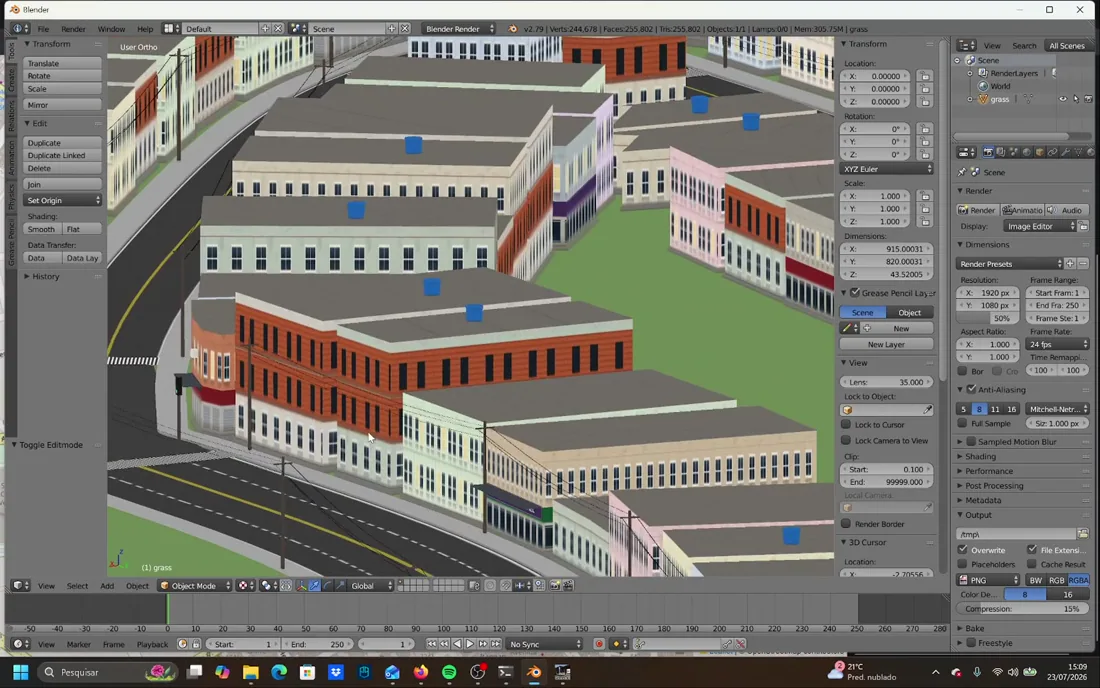
Task: Click the grease pencil draw icon selector
Action: coord(849,328)
